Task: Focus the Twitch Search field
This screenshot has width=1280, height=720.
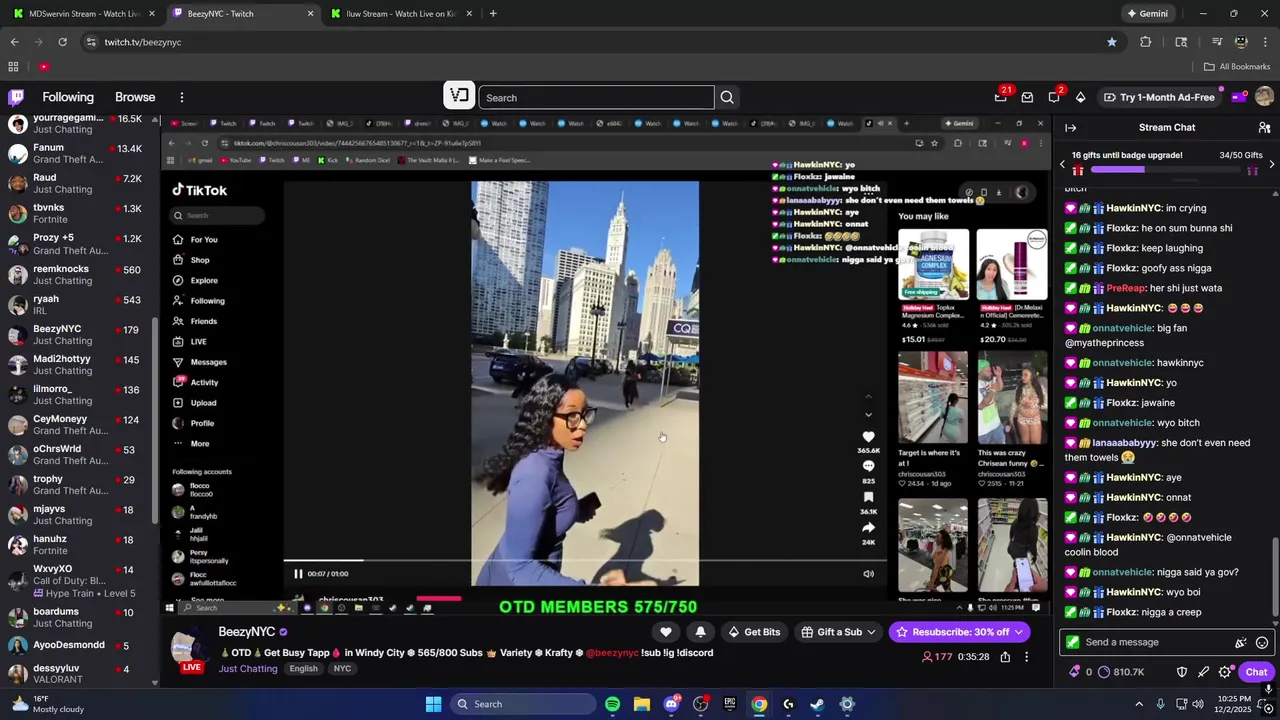Action: coord(597,97)
